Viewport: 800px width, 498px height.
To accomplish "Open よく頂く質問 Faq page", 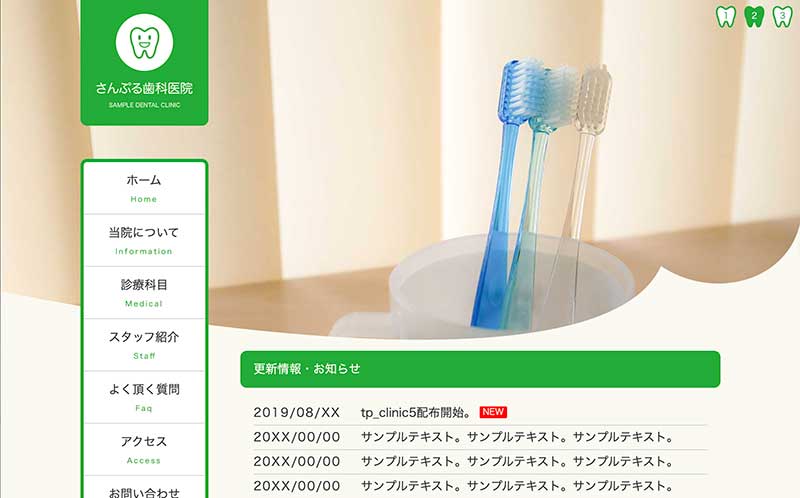I will pos(144,397).
